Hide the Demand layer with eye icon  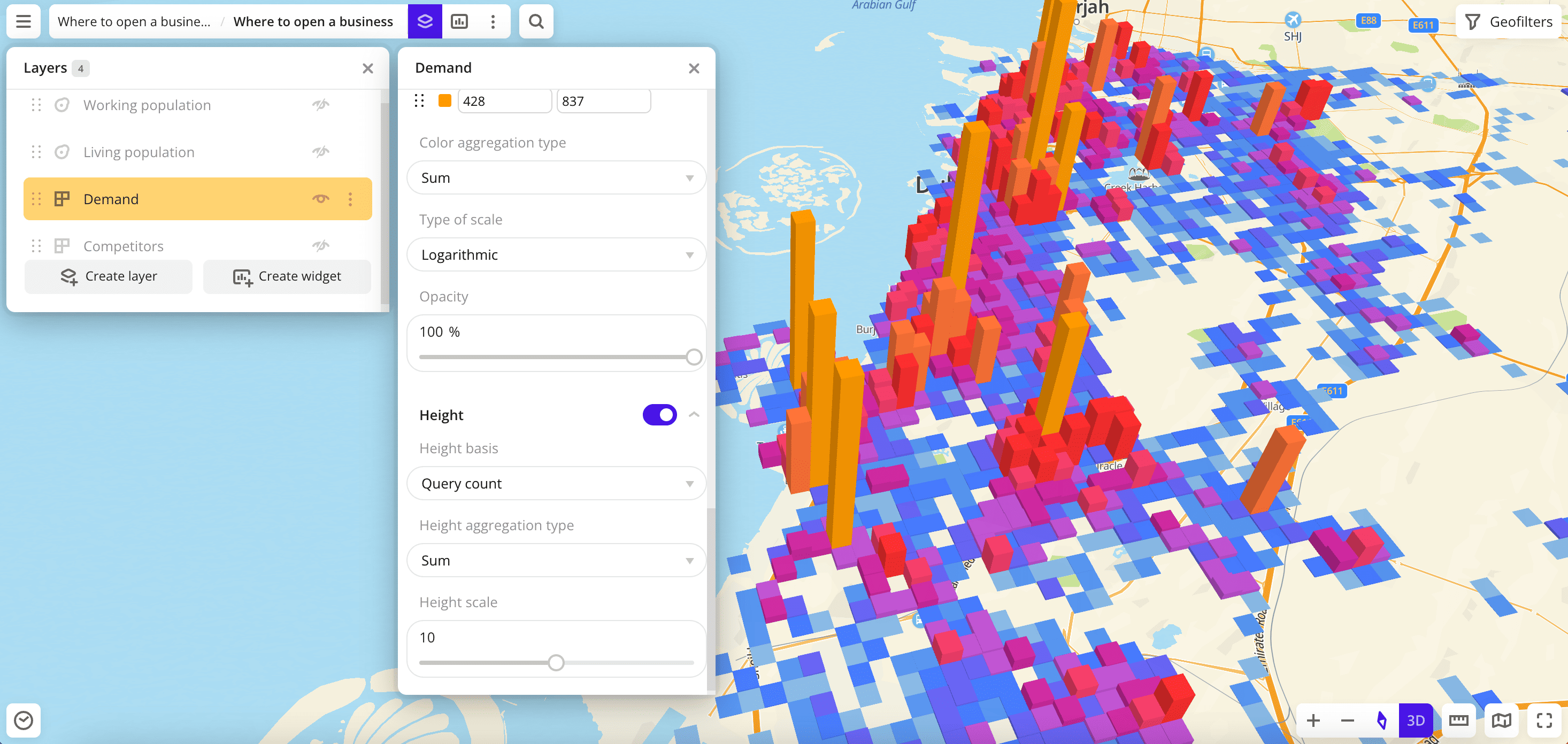click(x=321, y=199)
